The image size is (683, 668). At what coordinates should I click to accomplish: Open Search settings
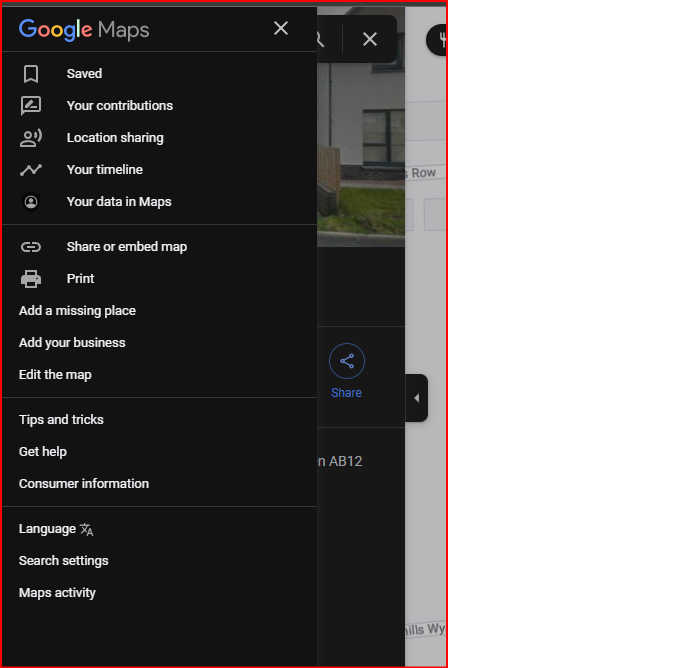tap(159, 561)
